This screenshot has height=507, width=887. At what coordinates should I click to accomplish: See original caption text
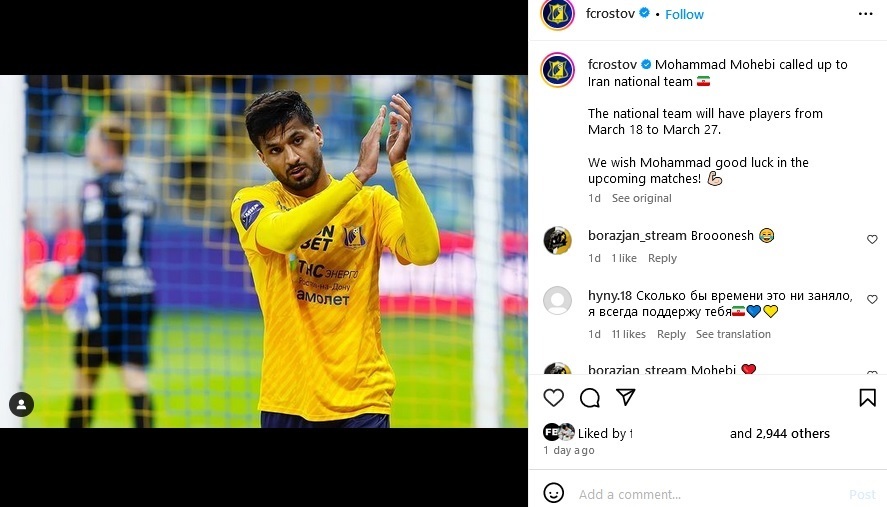(x=641, y=198)
